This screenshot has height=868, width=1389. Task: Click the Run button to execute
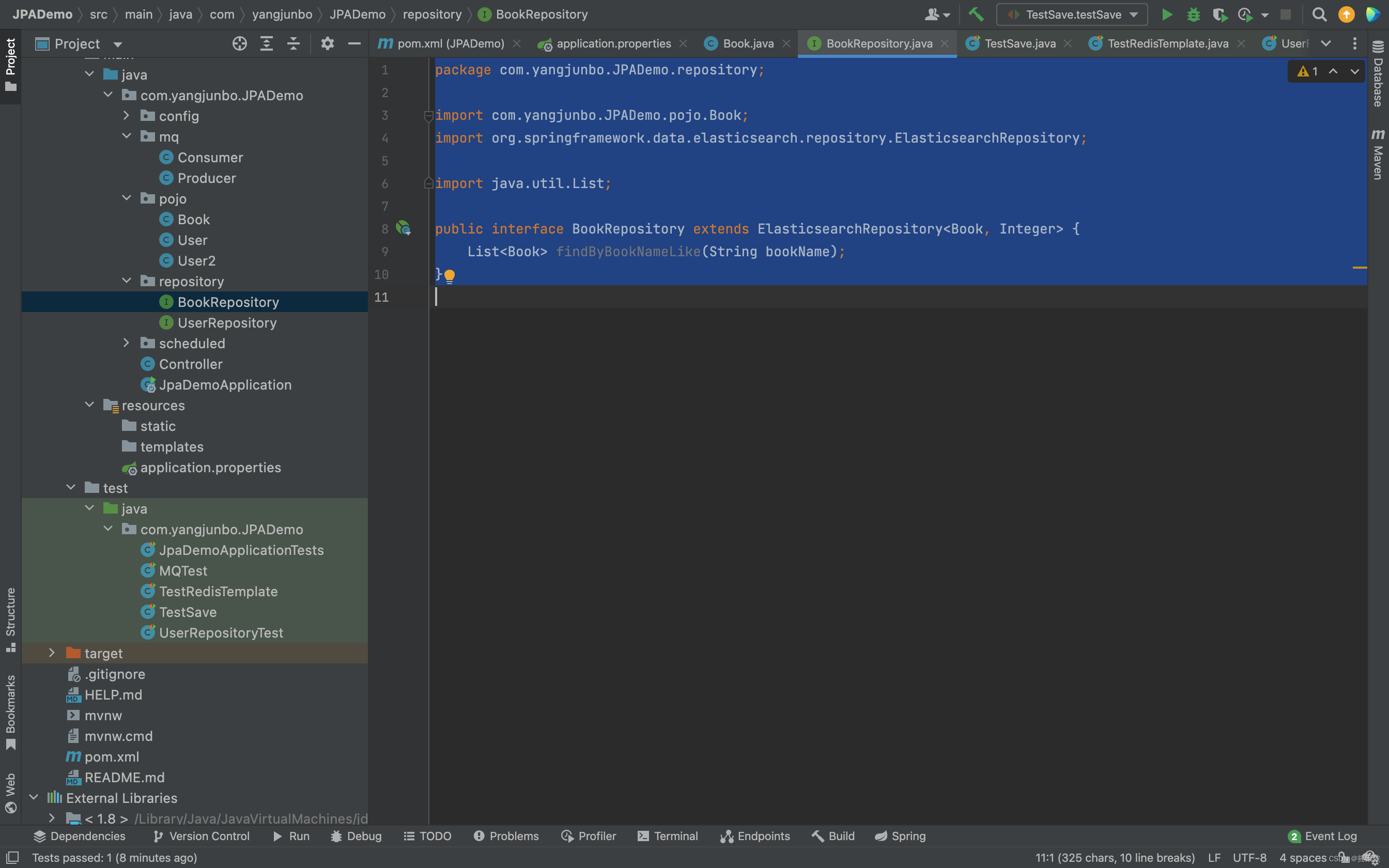[1166, 14]
